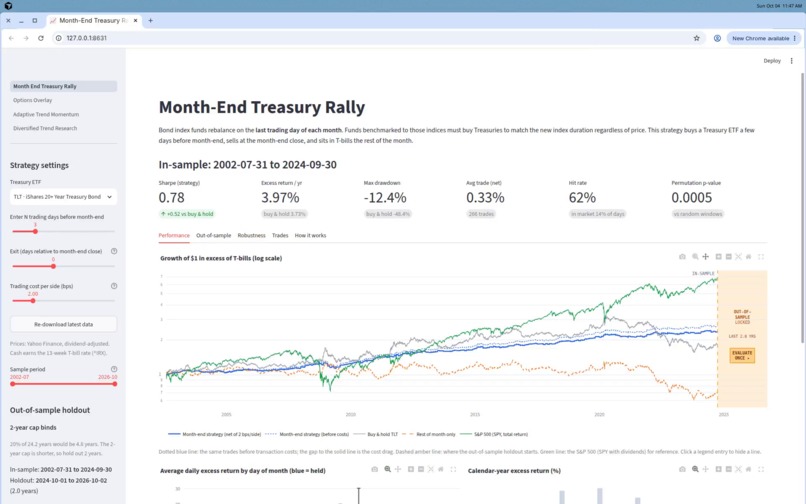Zoom in on the growth chart
Image resolution: width=806 pixels, height=504 pixels.
pyautogui.click(x=719, y=257)
